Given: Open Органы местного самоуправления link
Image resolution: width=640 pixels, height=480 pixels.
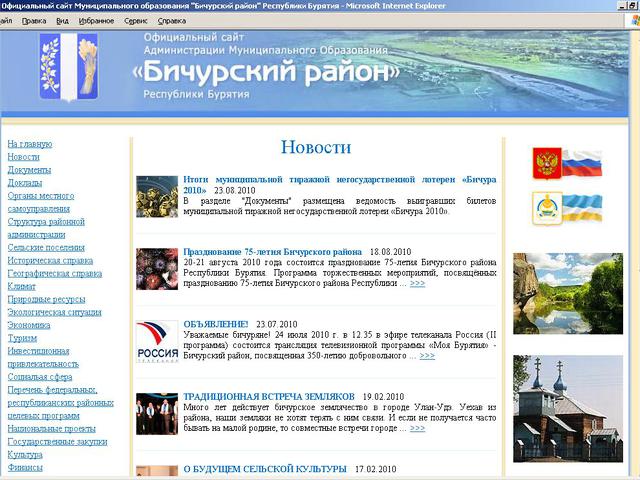Looking at the screenshot, I should (41, 202).
